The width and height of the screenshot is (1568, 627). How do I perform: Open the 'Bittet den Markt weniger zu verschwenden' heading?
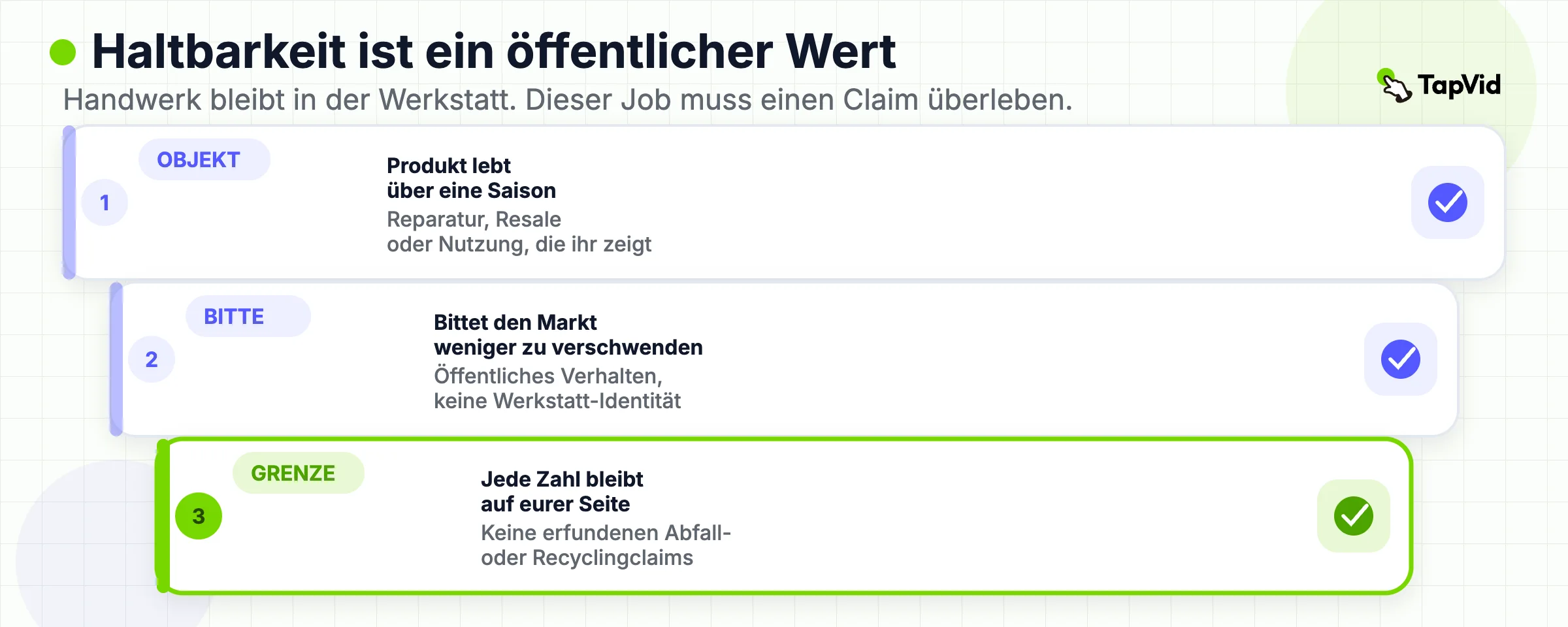coord(568,335)
